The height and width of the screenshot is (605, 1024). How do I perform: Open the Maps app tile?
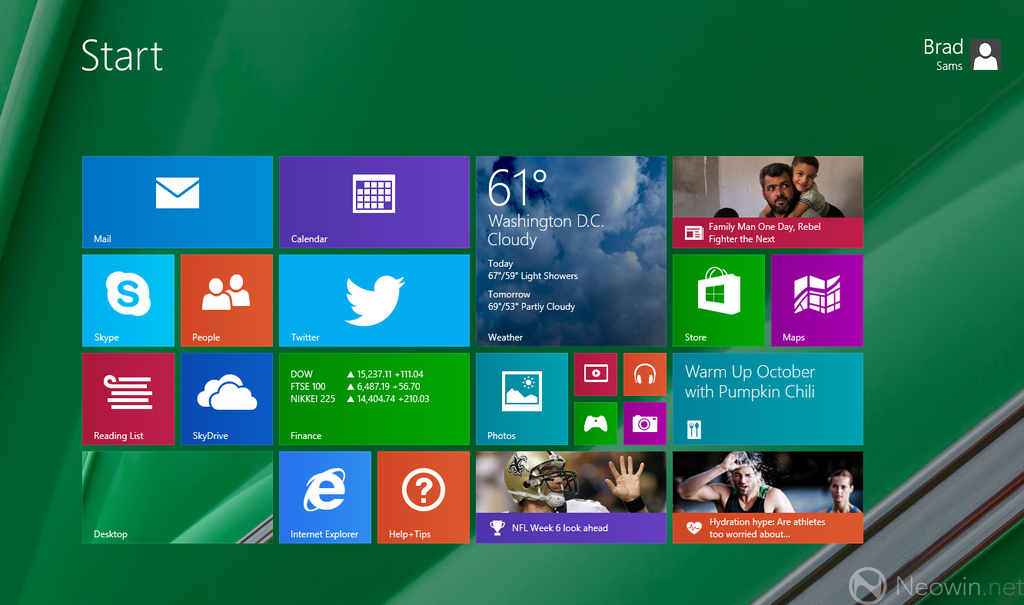coord(816,300)
